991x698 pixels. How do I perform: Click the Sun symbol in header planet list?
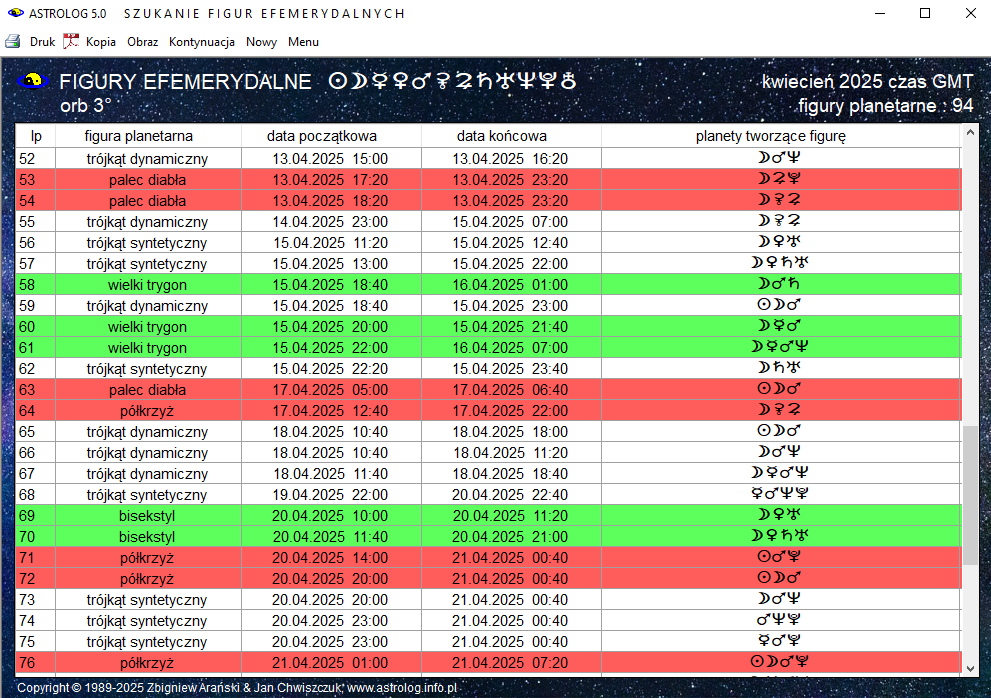pos(339,81)
